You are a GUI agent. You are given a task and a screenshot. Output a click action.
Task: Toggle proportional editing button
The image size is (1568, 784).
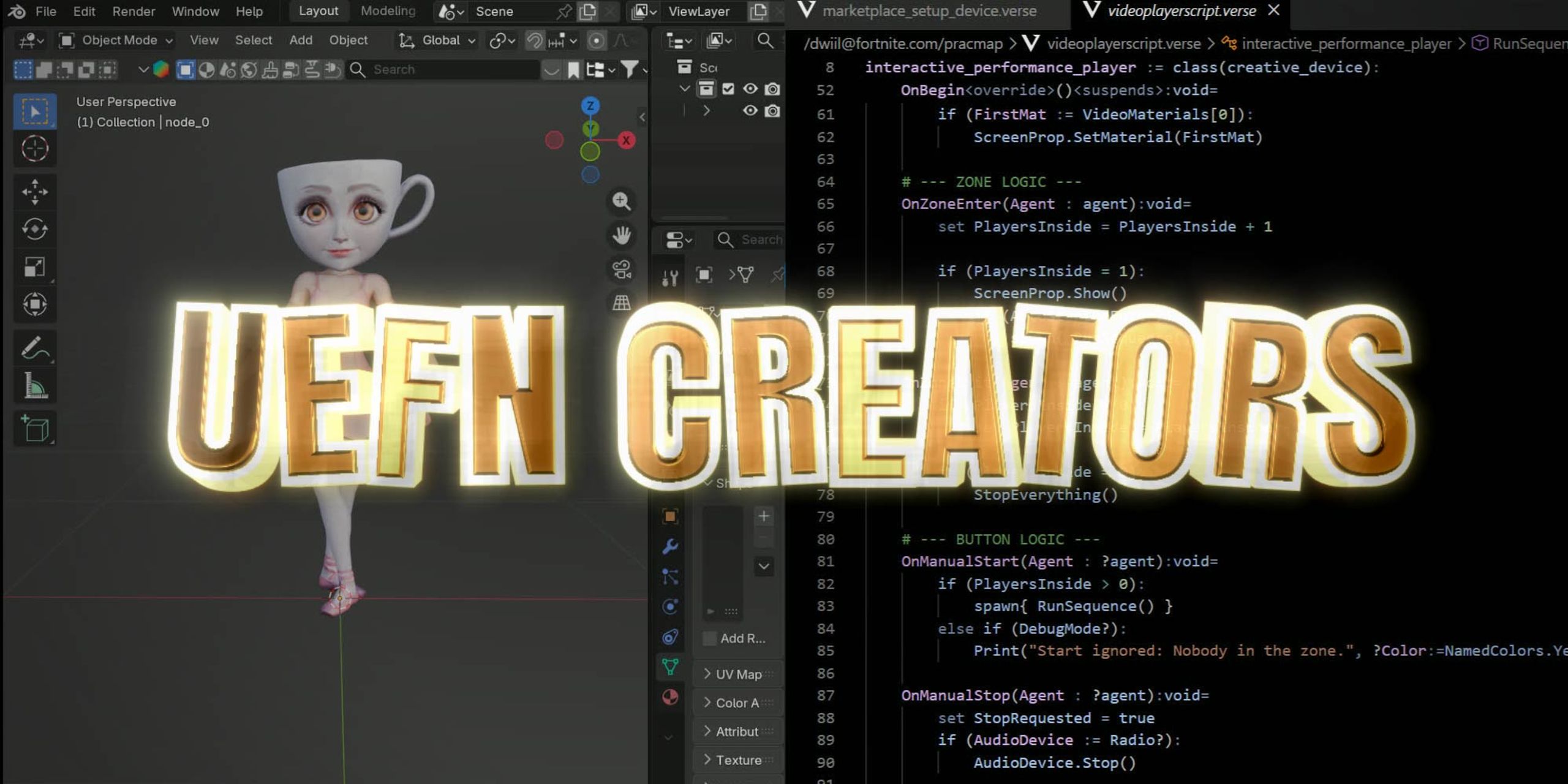point(595,41)
